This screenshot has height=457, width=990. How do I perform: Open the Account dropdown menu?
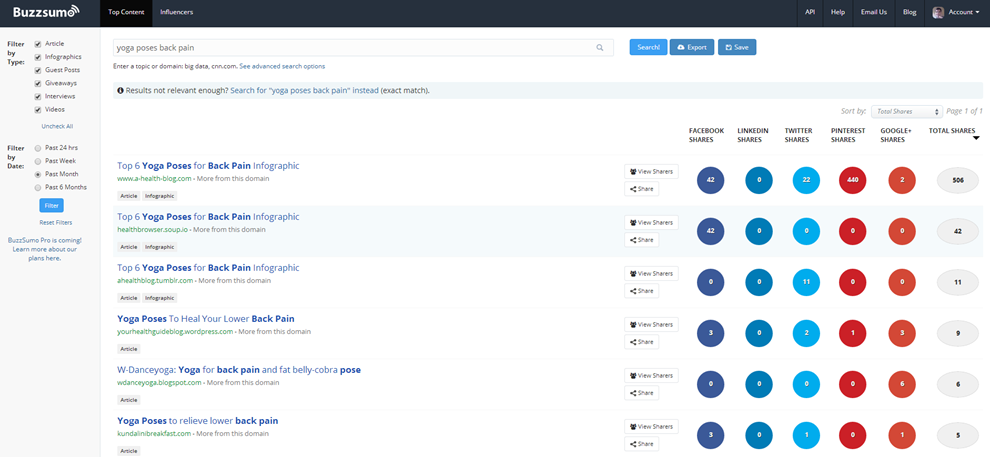(x=957, y=12)
